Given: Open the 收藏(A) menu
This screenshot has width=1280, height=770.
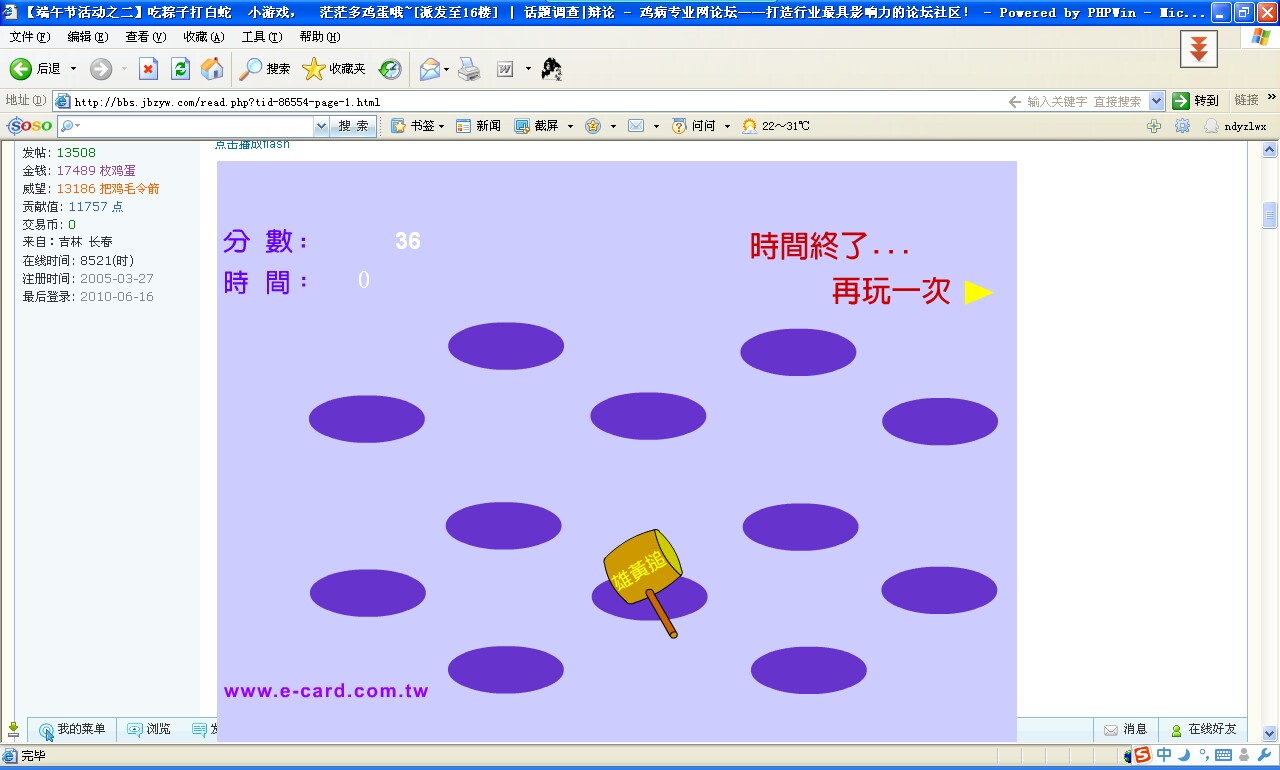Looking at the screenshot, I should pos(204,37).
